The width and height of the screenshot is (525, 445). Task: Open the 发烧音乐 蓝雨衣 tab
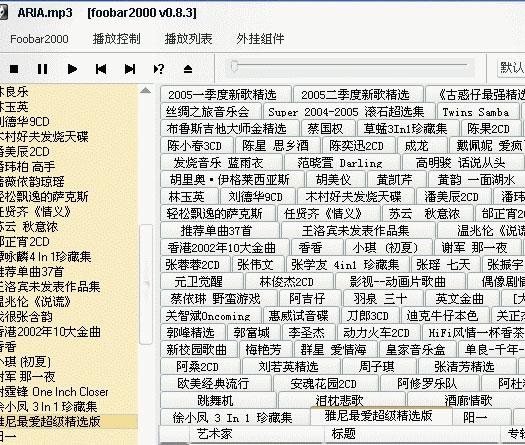(x=222, y=163)
